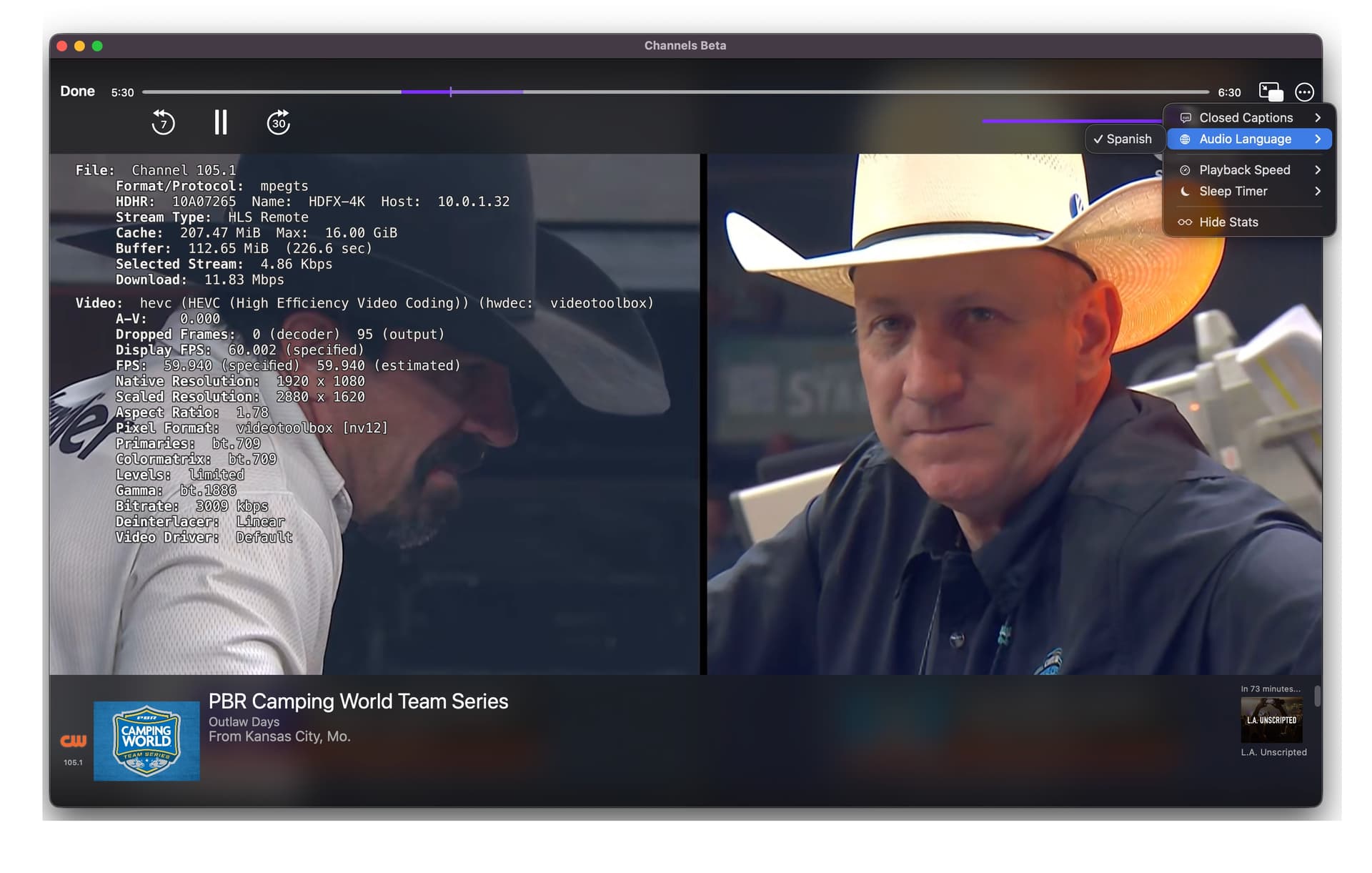Expand the Sleep Timer submenu arrow
The height and width of the screenshot is (873, 1372).
pyautogui.click(x=1318, y=192)
